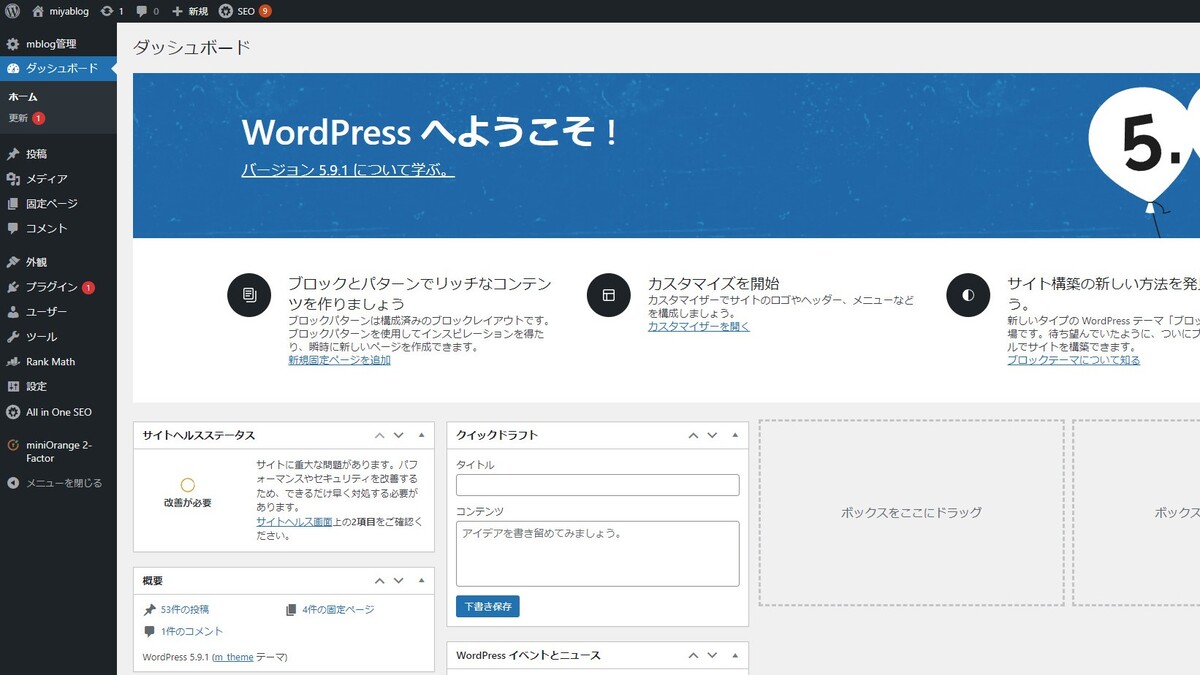Toggle WordPress イベントとニュース panel
The width and height of the screenshot is (1200, 675).
735,656
